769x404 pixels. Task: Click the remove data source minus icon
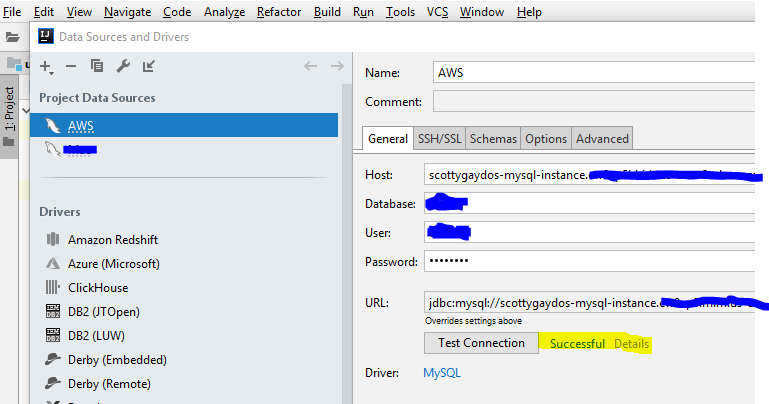[x=71, y=66]
